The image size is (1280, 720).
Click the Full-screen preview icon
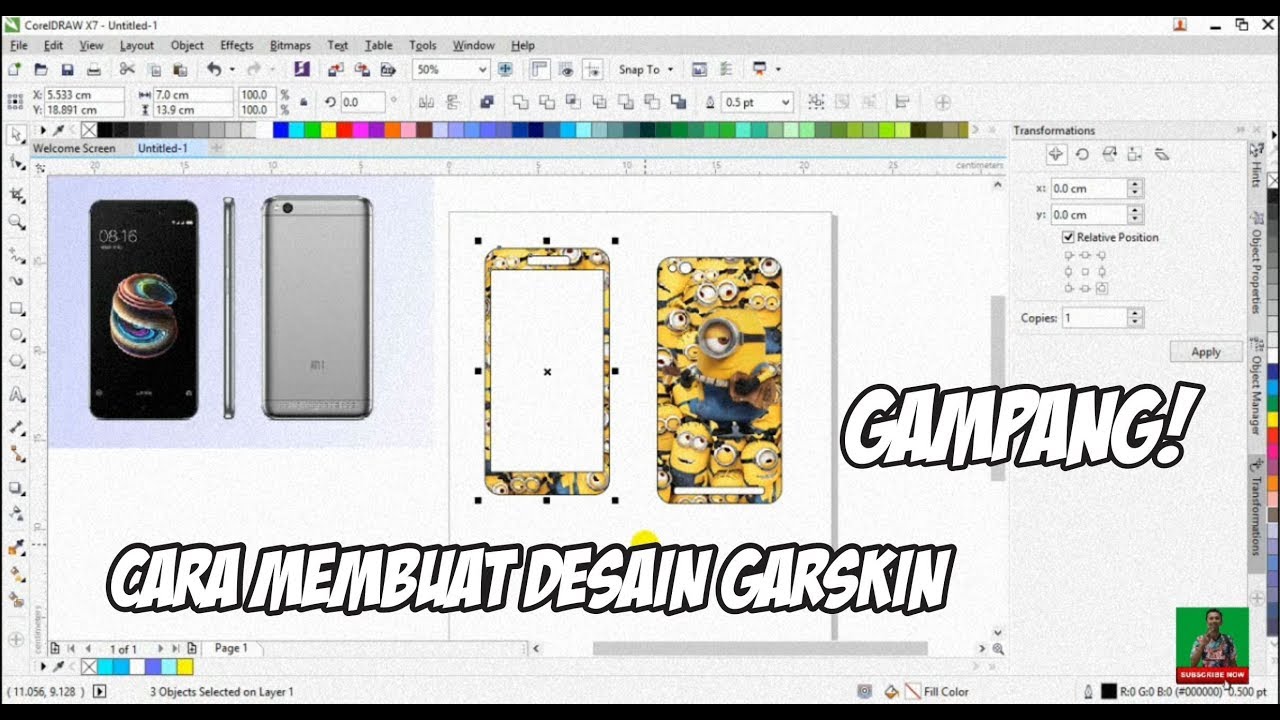click(x=505, y=70)
